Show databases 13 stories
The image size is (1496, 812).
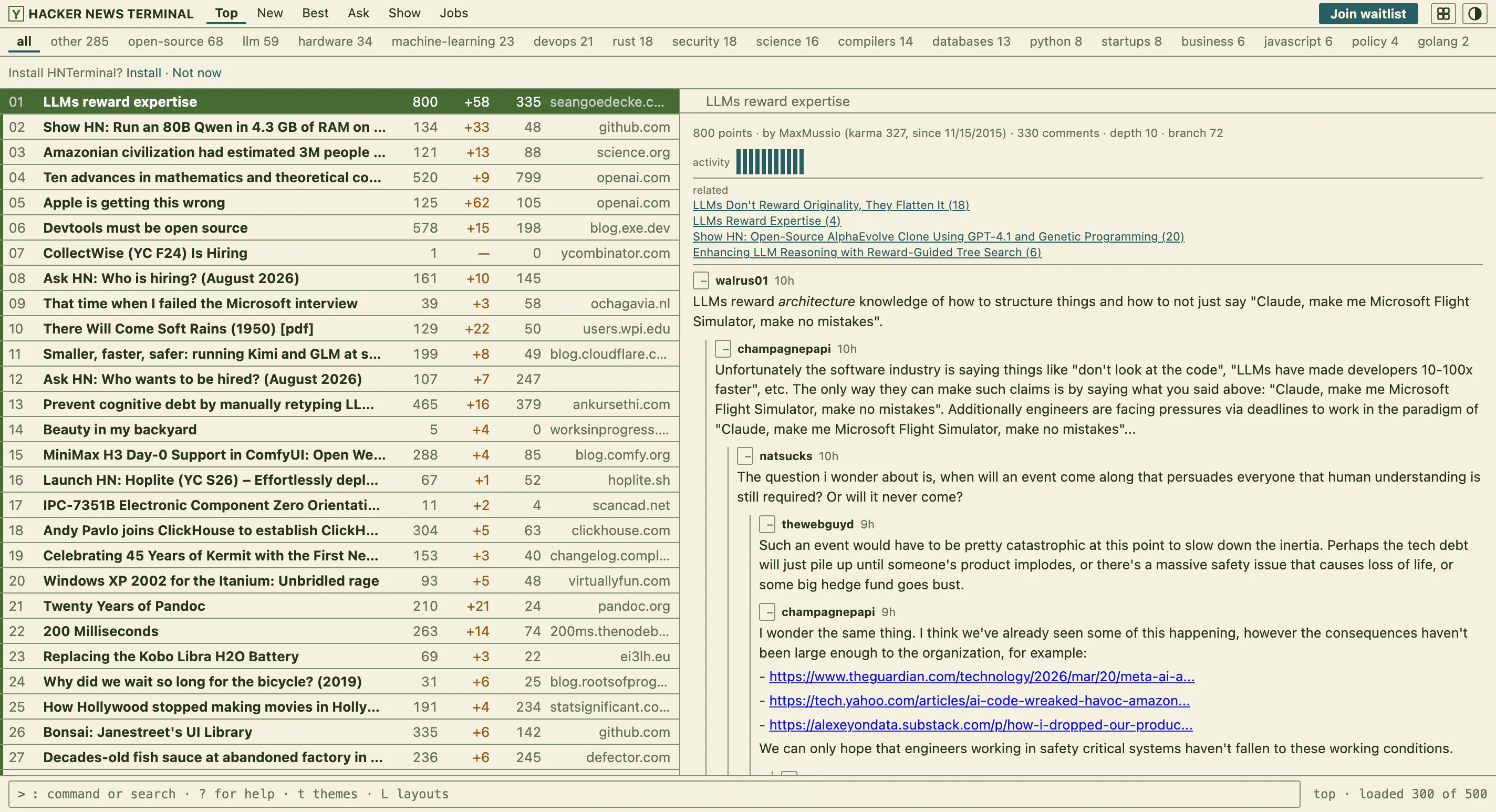971,41
